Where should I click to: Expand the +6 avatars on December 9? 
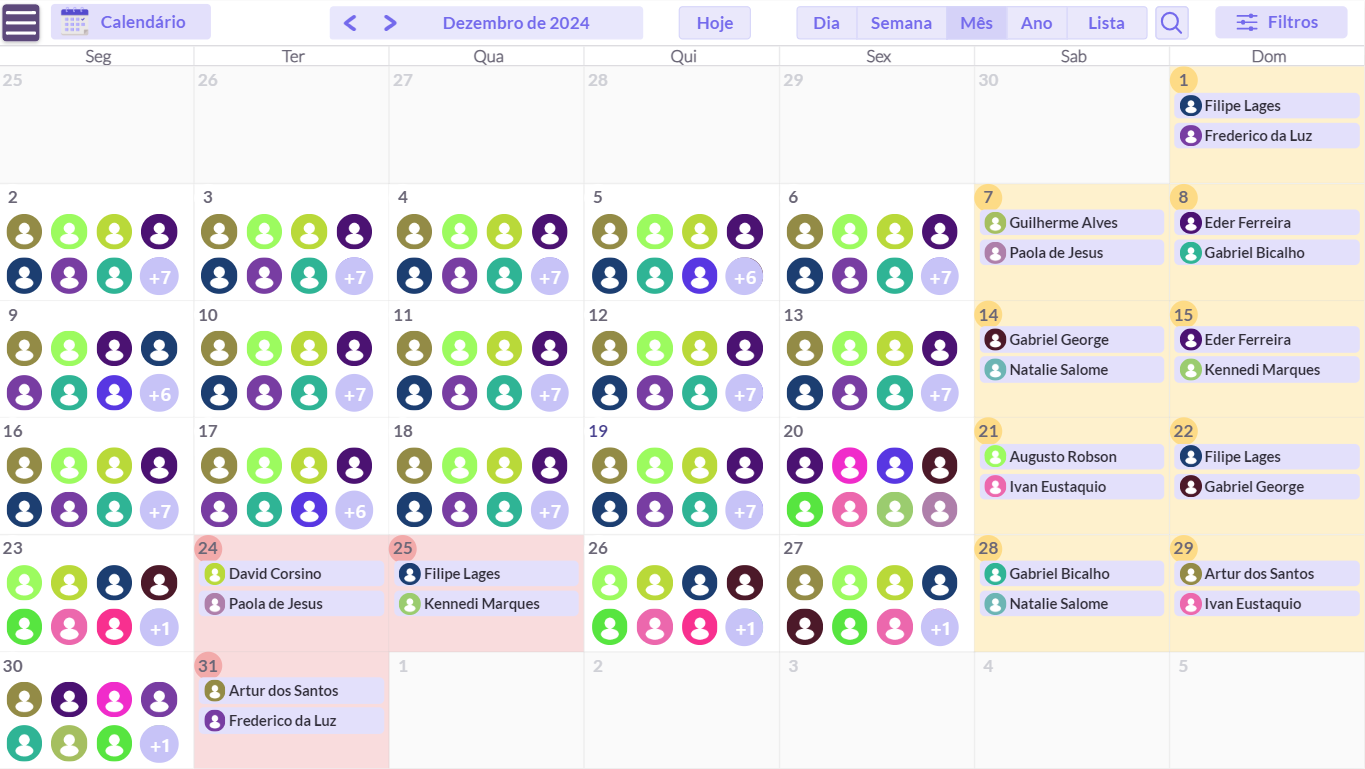160,394
